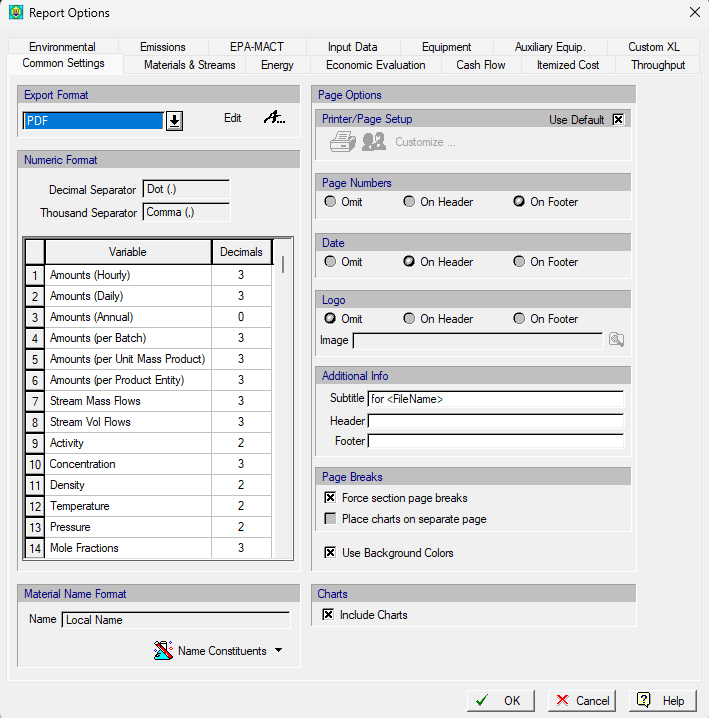Toggle Force section page breaks
The width and height of the screenshot is (709, 718).
click(x=330, y=498)
